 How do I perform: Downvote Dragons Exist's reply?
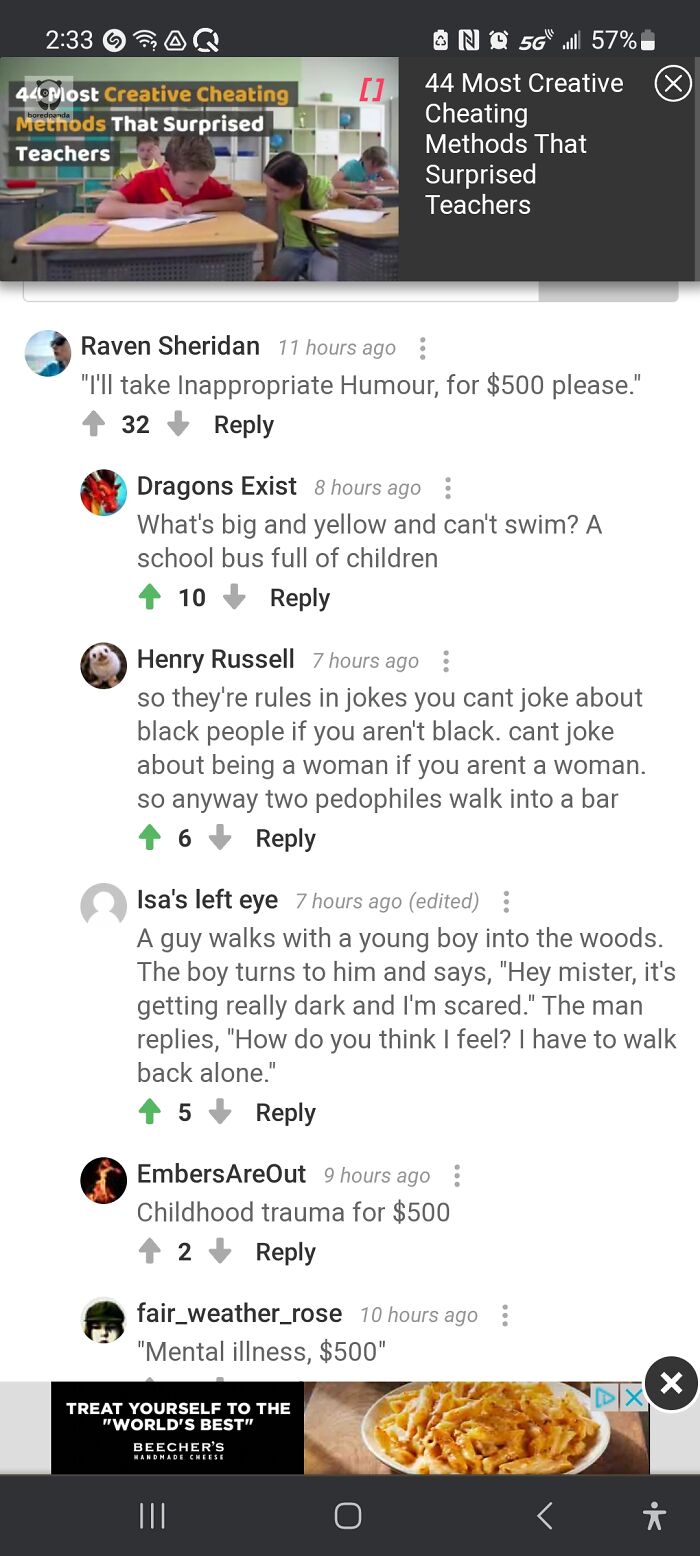coord(234,598)
